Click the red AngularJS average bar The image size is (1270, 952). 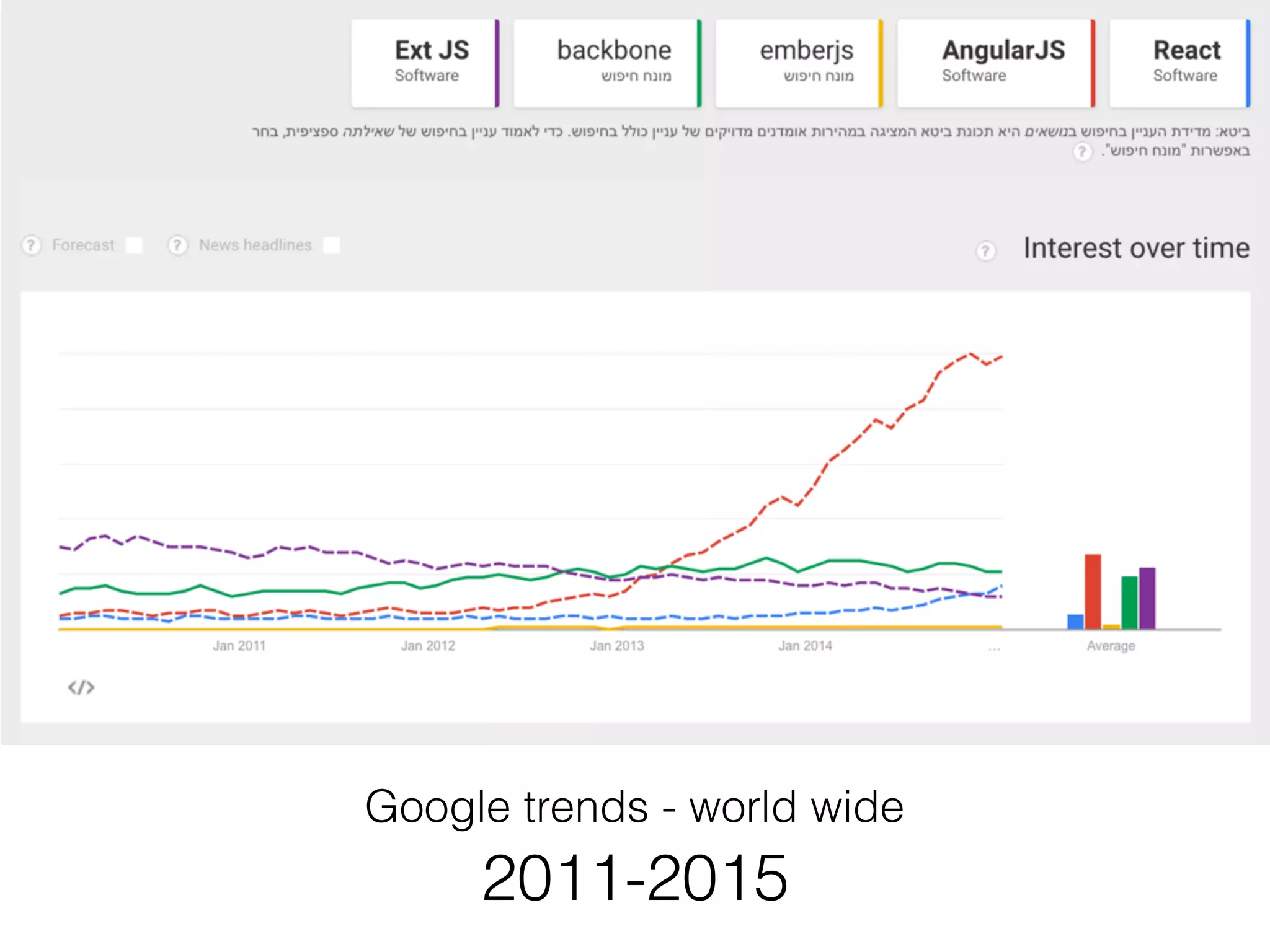pyautogui.click(x=1093, y=591)
